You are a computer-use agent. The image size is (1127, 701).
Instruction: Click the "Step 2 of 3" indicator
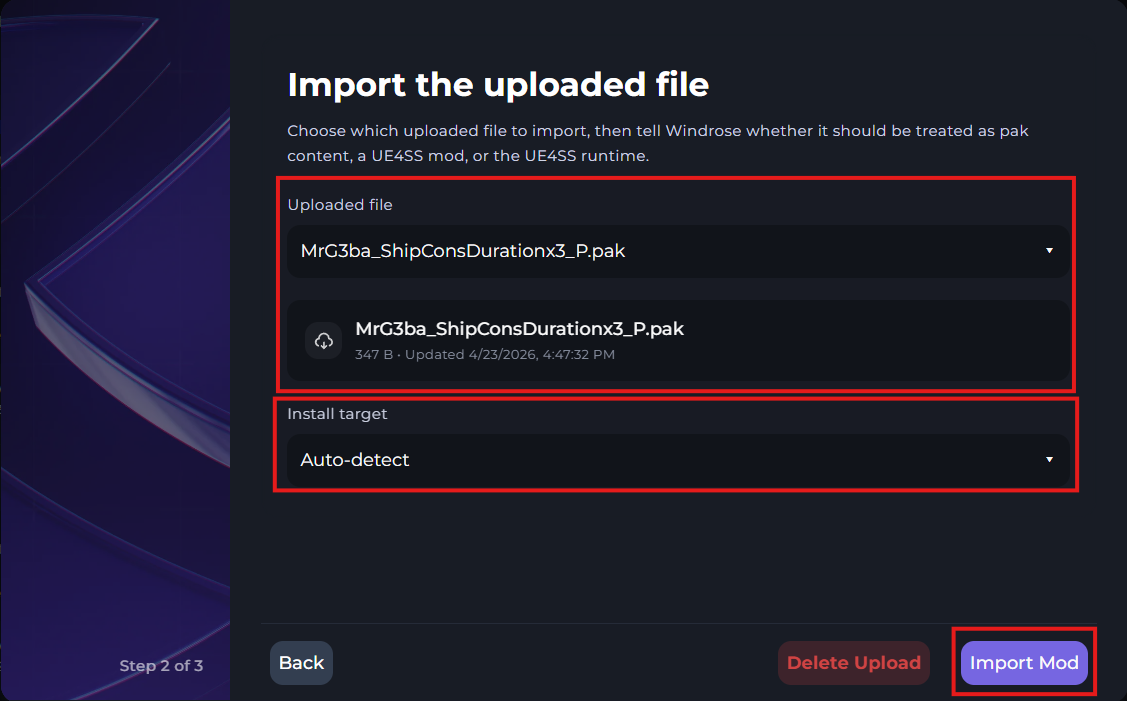pos(161,666)
